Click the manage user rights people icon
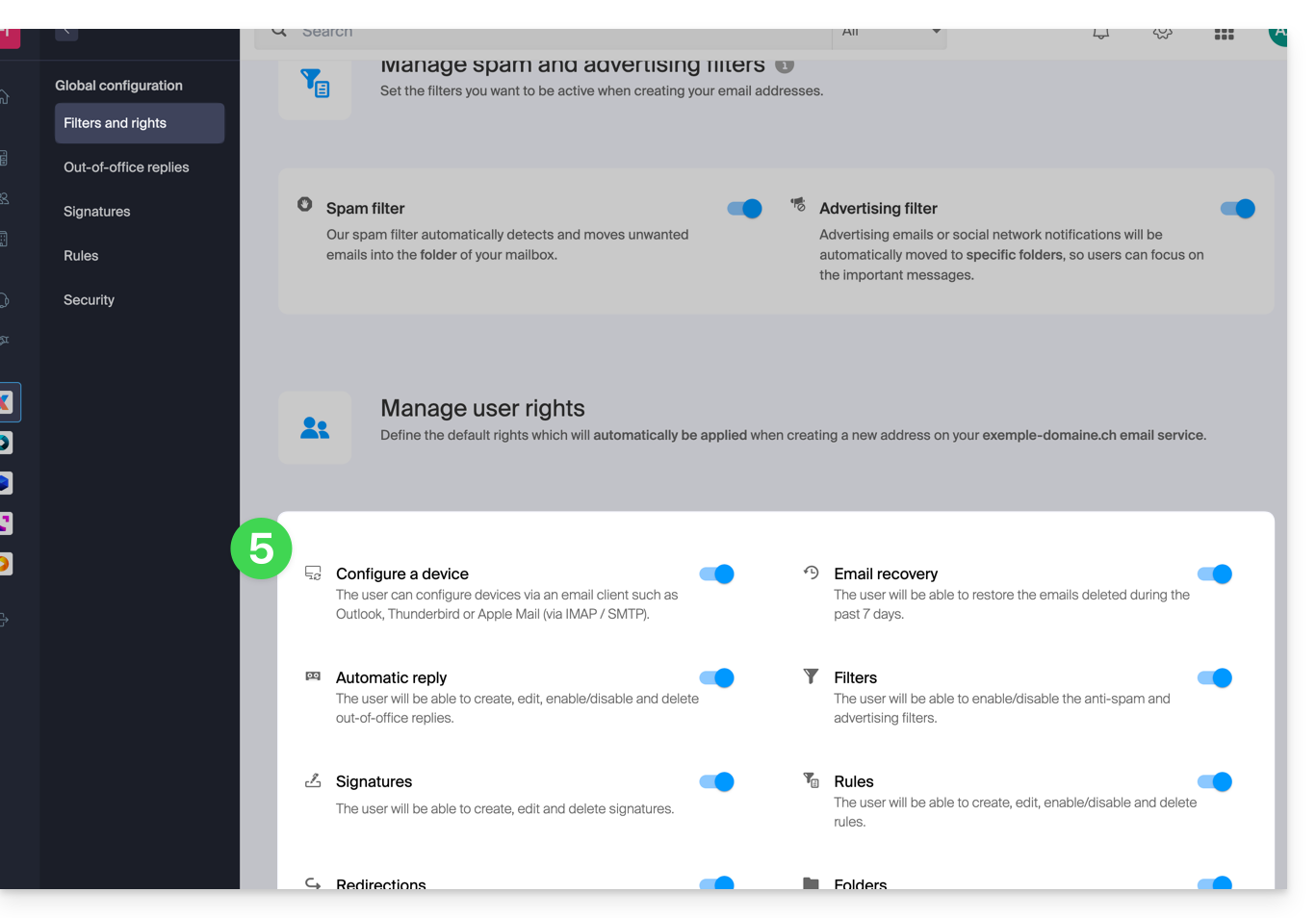This screenshot has width=1316, height=918. pos(315,428)
